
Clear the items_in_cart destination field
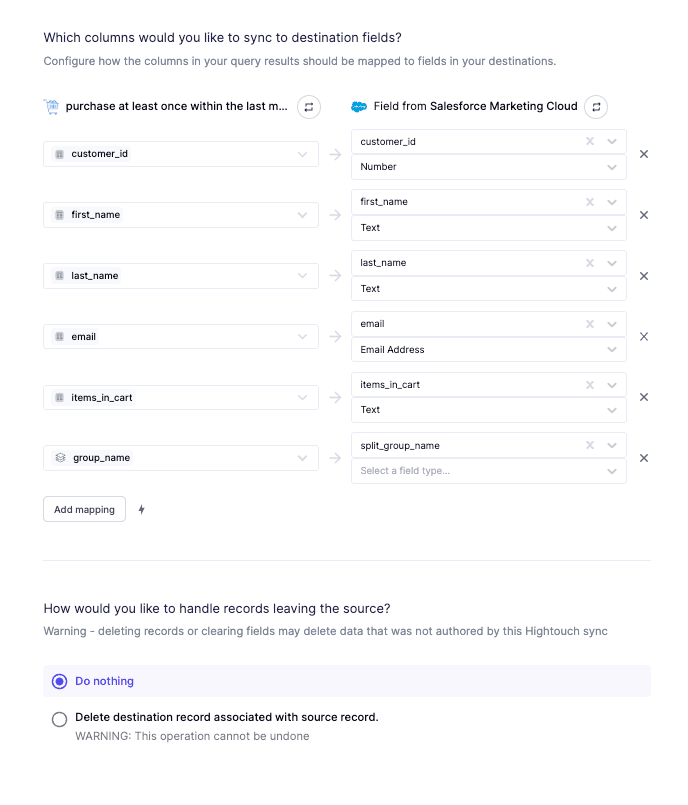point(589,385)
